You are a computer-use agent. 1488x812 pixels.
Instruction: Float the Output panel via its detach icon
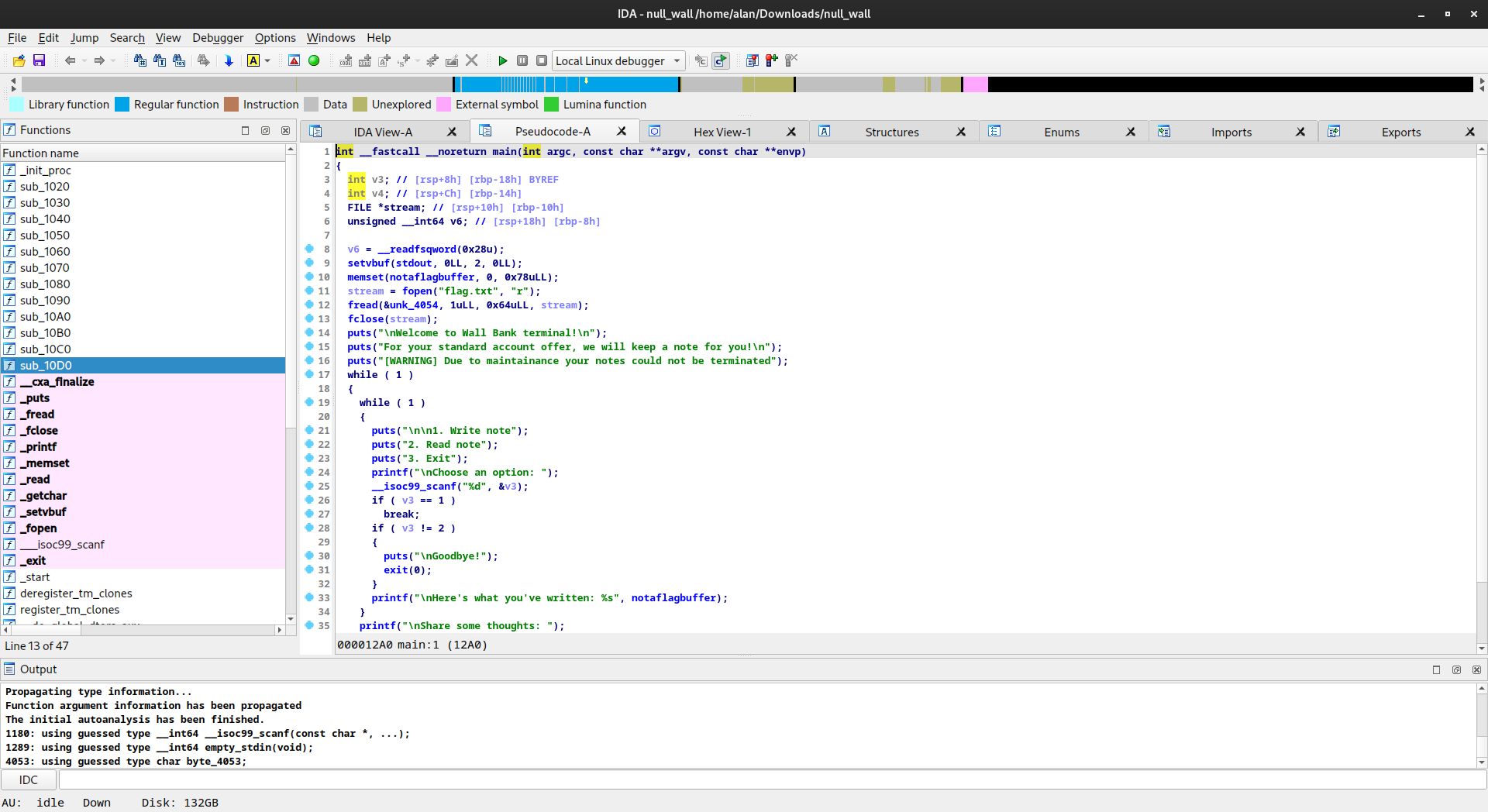(x=1456, y=669)
